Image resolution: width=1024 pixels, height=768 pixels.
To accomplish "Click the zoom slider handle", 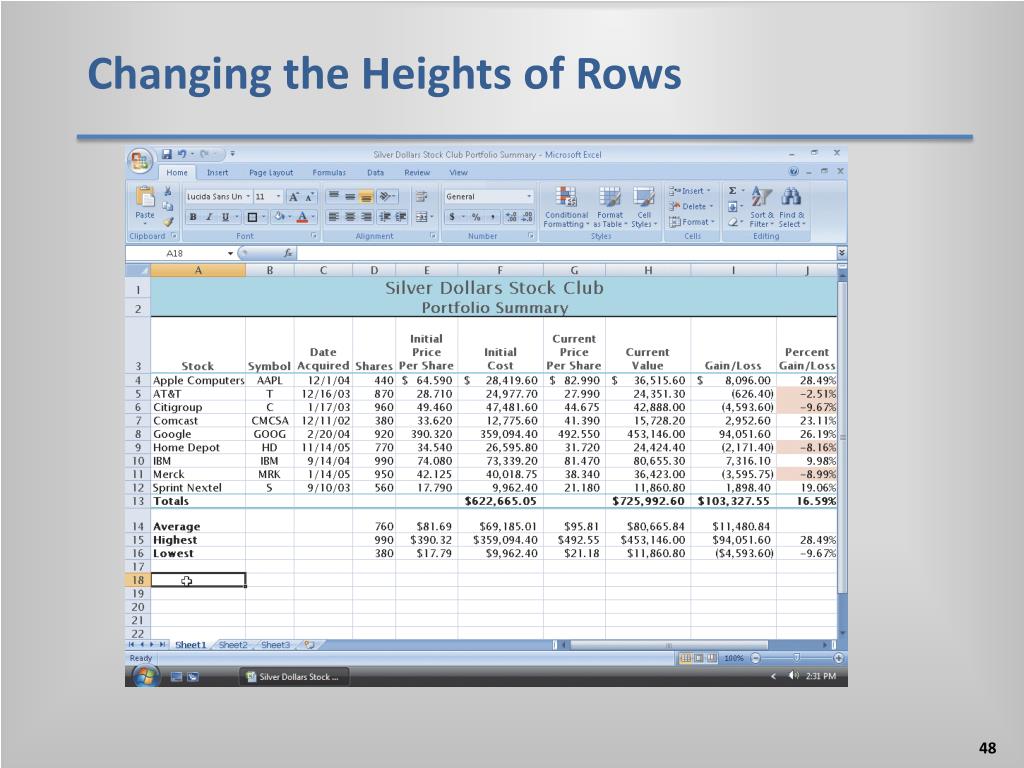I will [x=796, y=658].
